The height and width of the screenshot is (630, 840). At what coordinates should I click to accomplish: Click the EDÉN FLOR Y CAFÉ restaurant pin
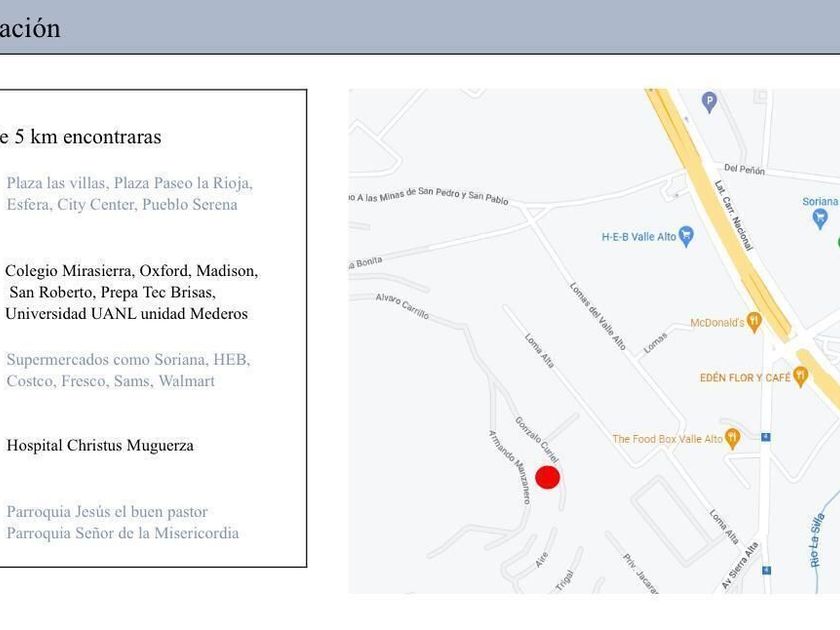pyautogui.click(x=800, y=377)
